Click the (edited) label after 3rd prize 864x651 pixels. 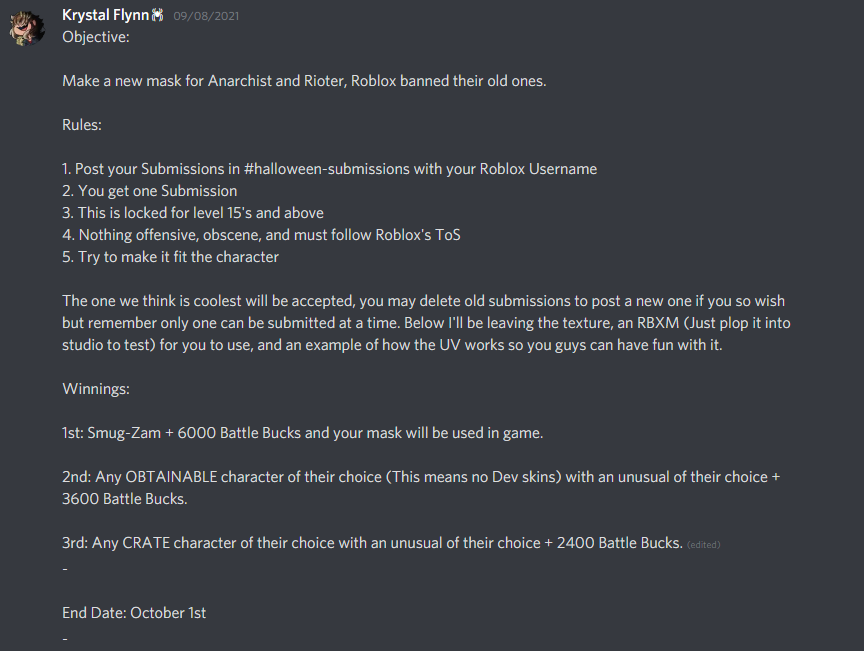coord(704,545)
